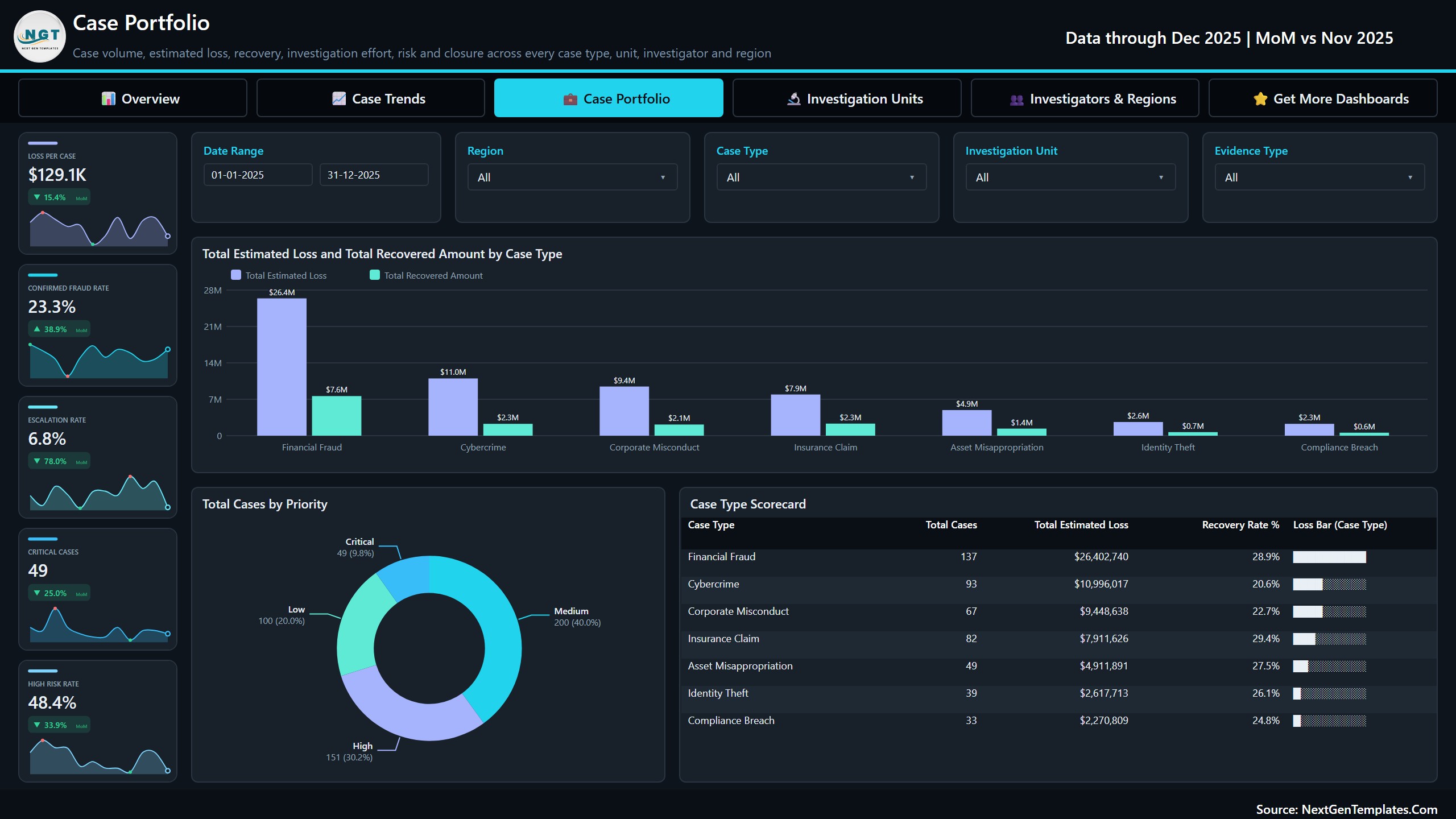Switch to the Case Trends tab
The width and height of the screenshot is (1456, 819).
(371, 98)
